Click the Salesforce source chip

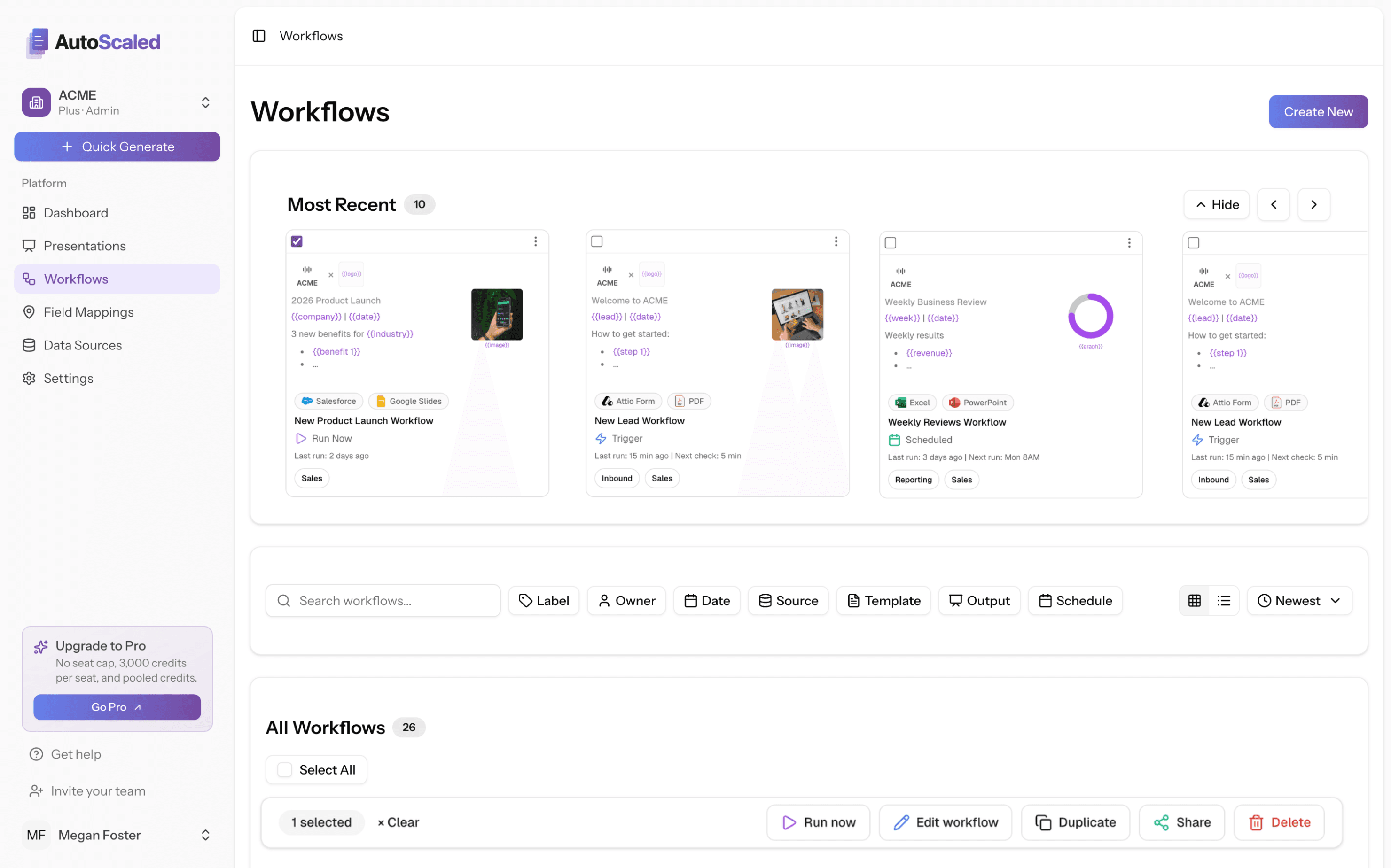329,401
